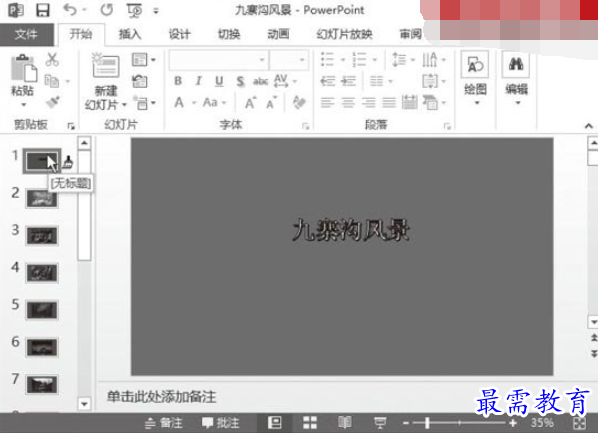Switch to the 插入 tab
598x433 pixels.
click(130, 34)
